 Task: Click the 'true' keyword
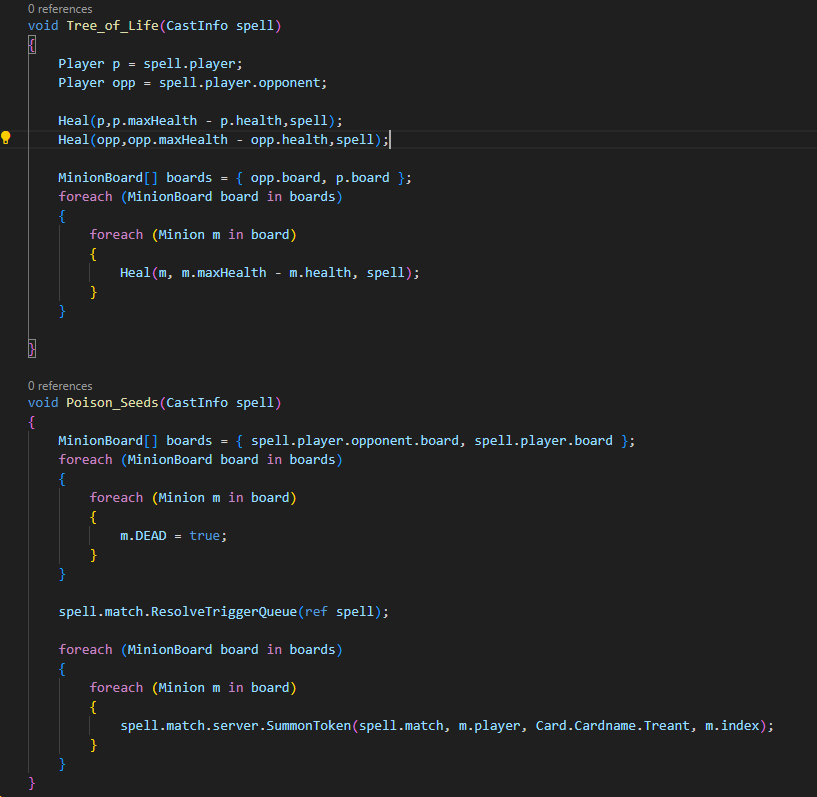click(x=204, y=536)
